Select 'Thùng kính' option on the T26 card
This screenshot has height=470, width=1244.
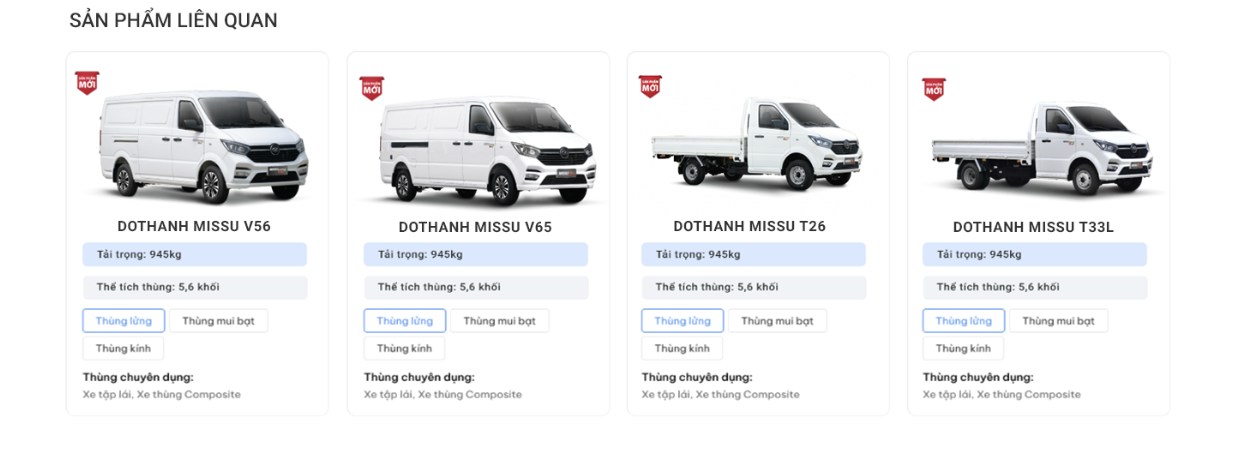tap(682, 348)
